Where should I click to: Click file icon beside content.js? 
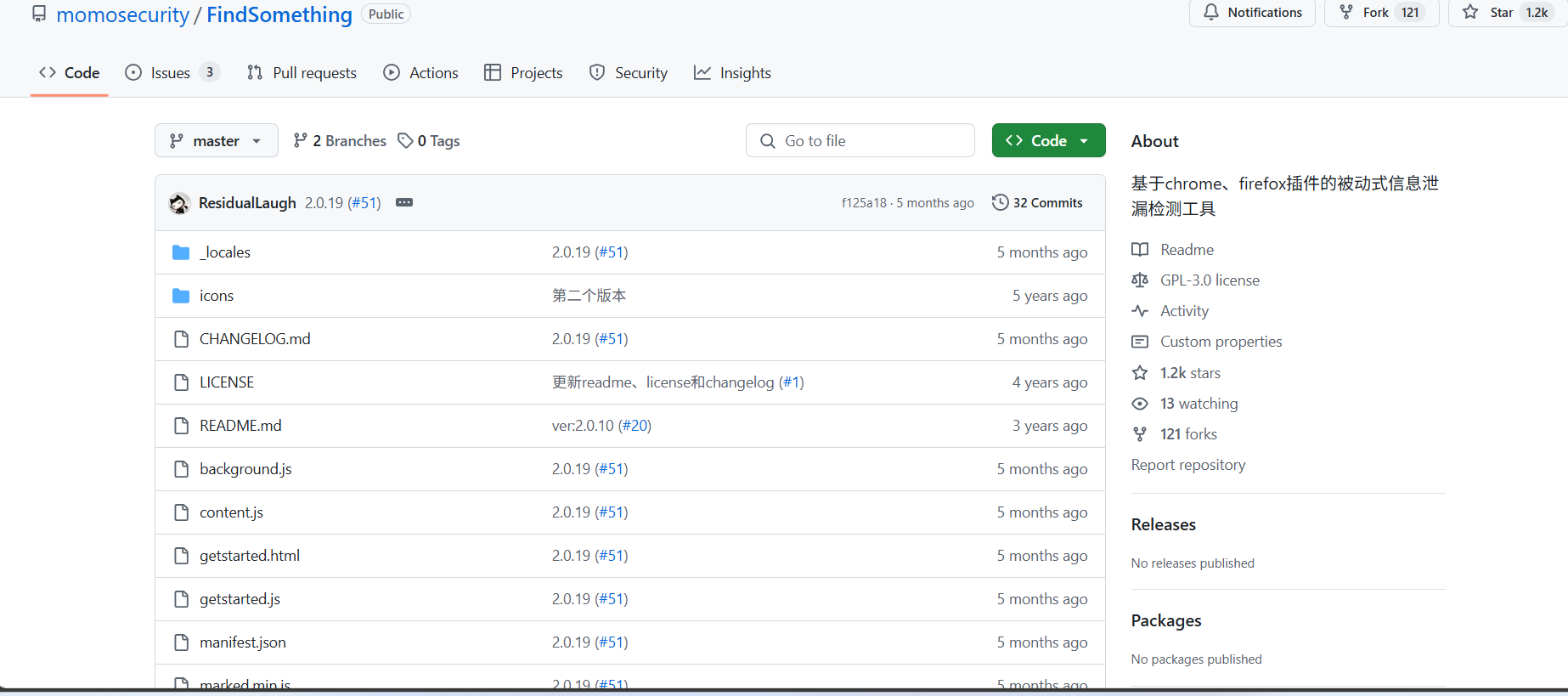(181, 512)
